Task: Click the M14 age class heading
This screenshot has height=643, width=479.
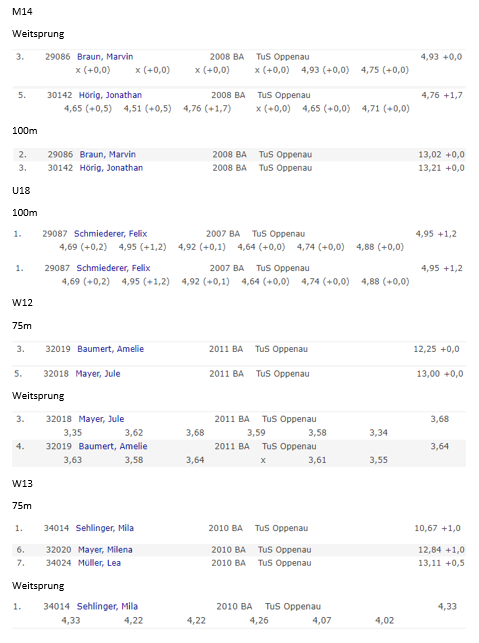Action: 22,11
